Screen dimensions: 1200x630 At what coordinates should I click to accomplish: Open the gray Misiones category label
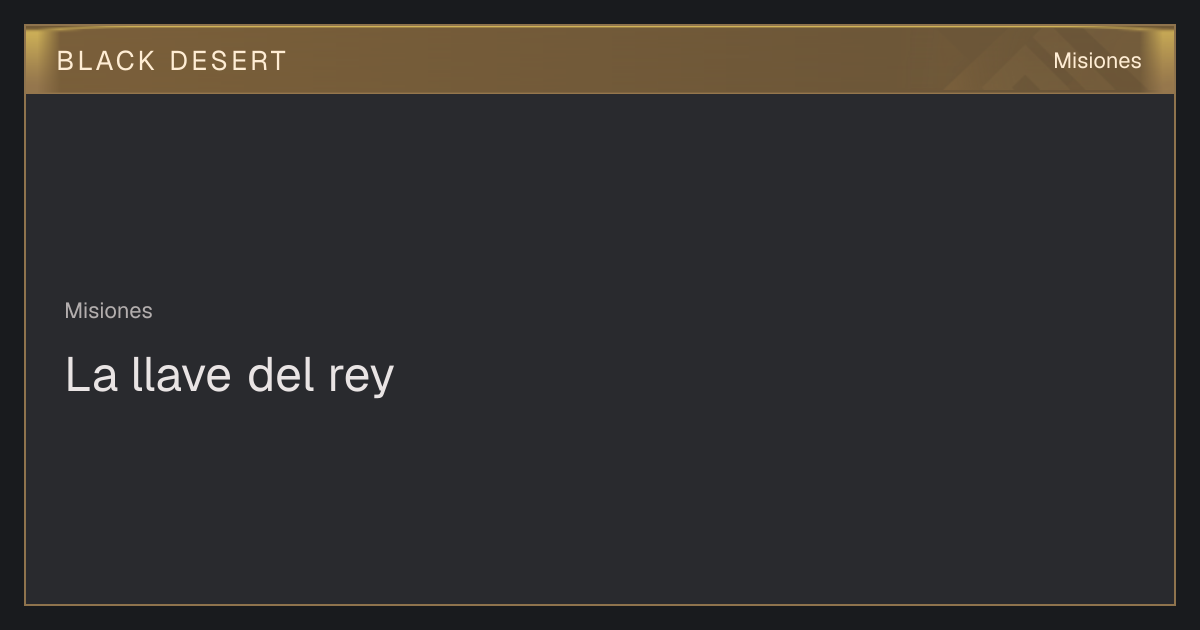point(109,311)
